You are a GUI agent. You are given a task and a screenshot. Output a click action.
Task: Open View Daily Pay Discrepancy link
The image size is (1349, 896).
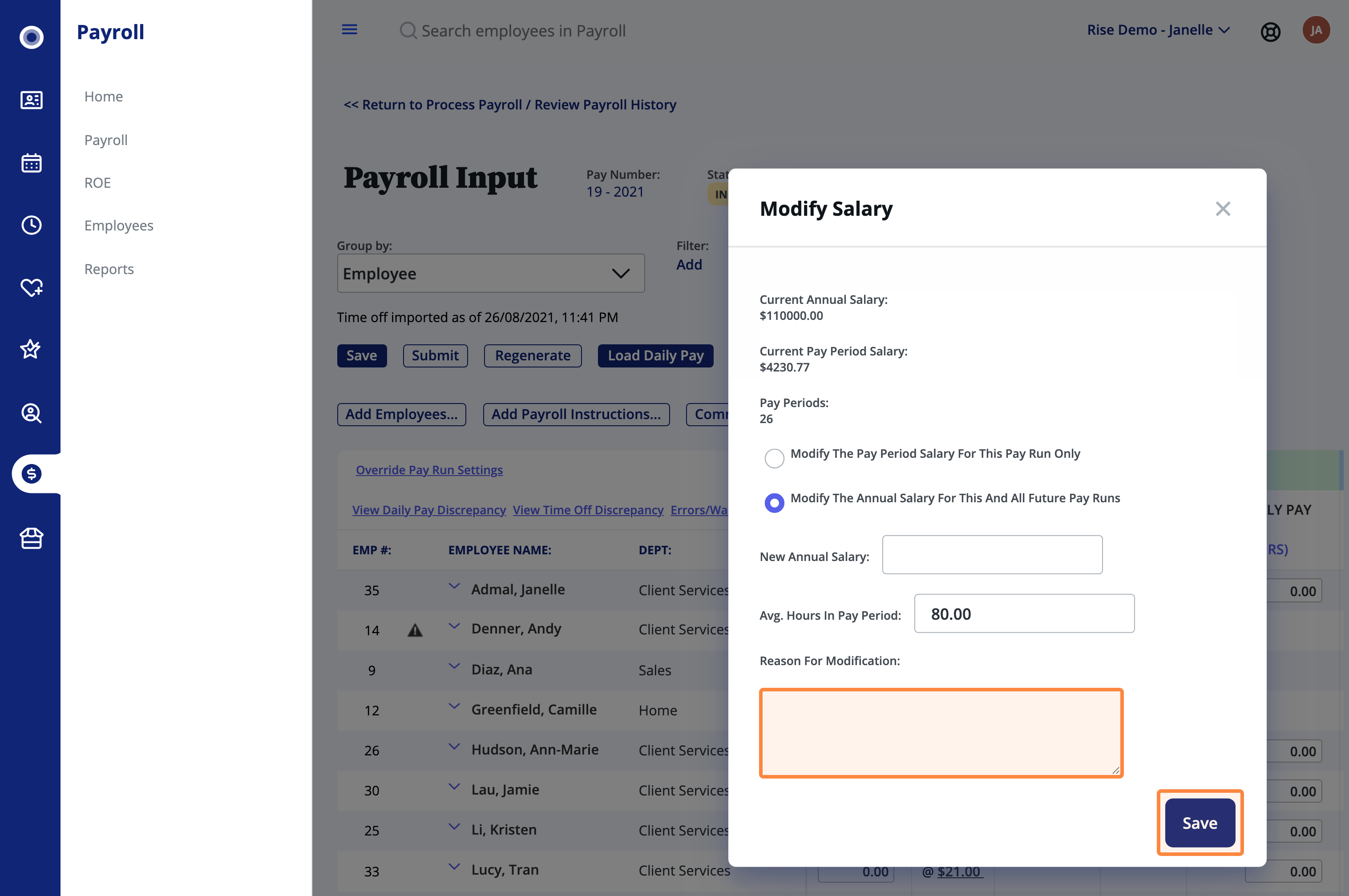point(429,510)
